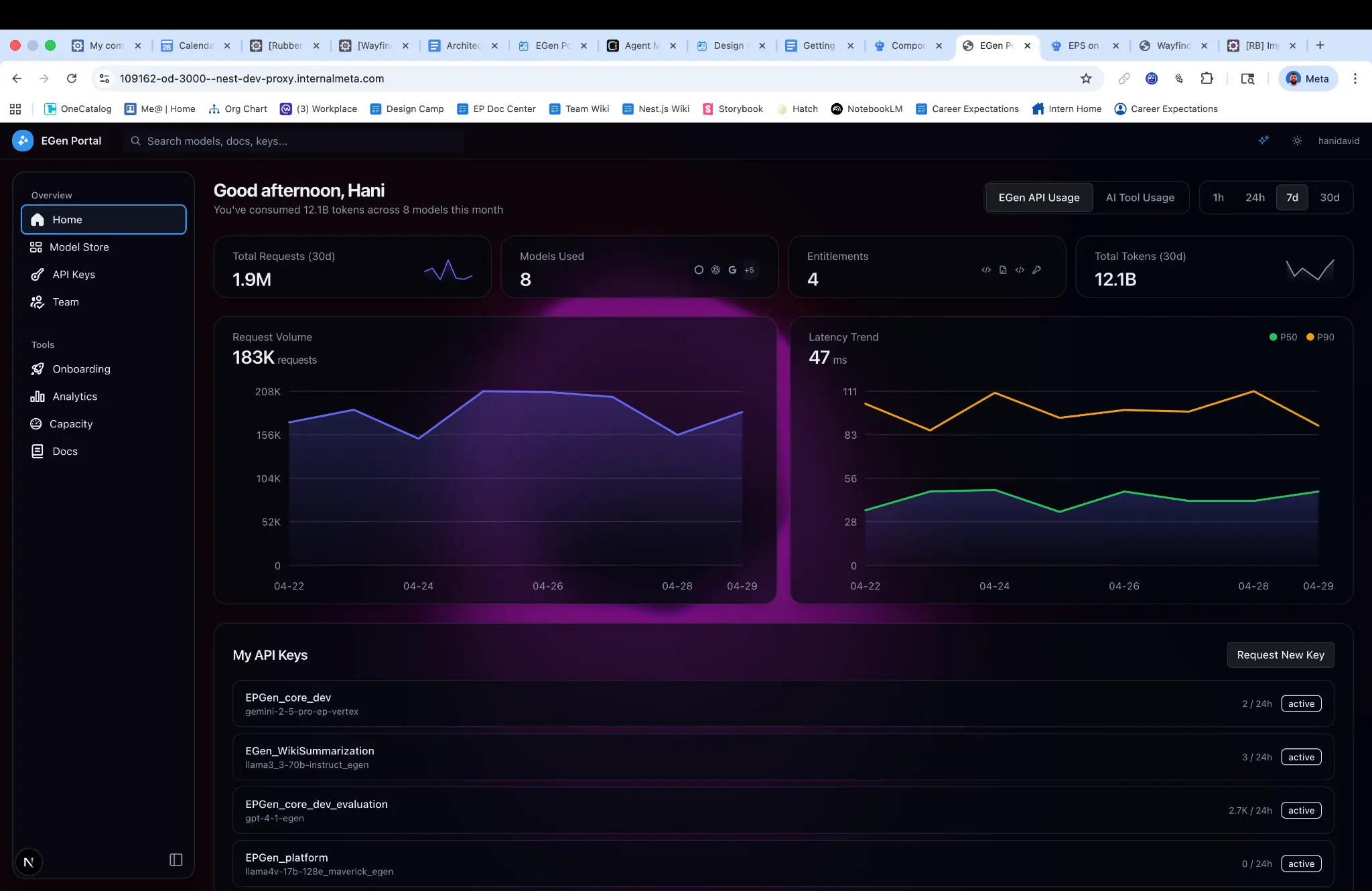Click the OpenAI model icon in Models Used

(x=715, y=270)
